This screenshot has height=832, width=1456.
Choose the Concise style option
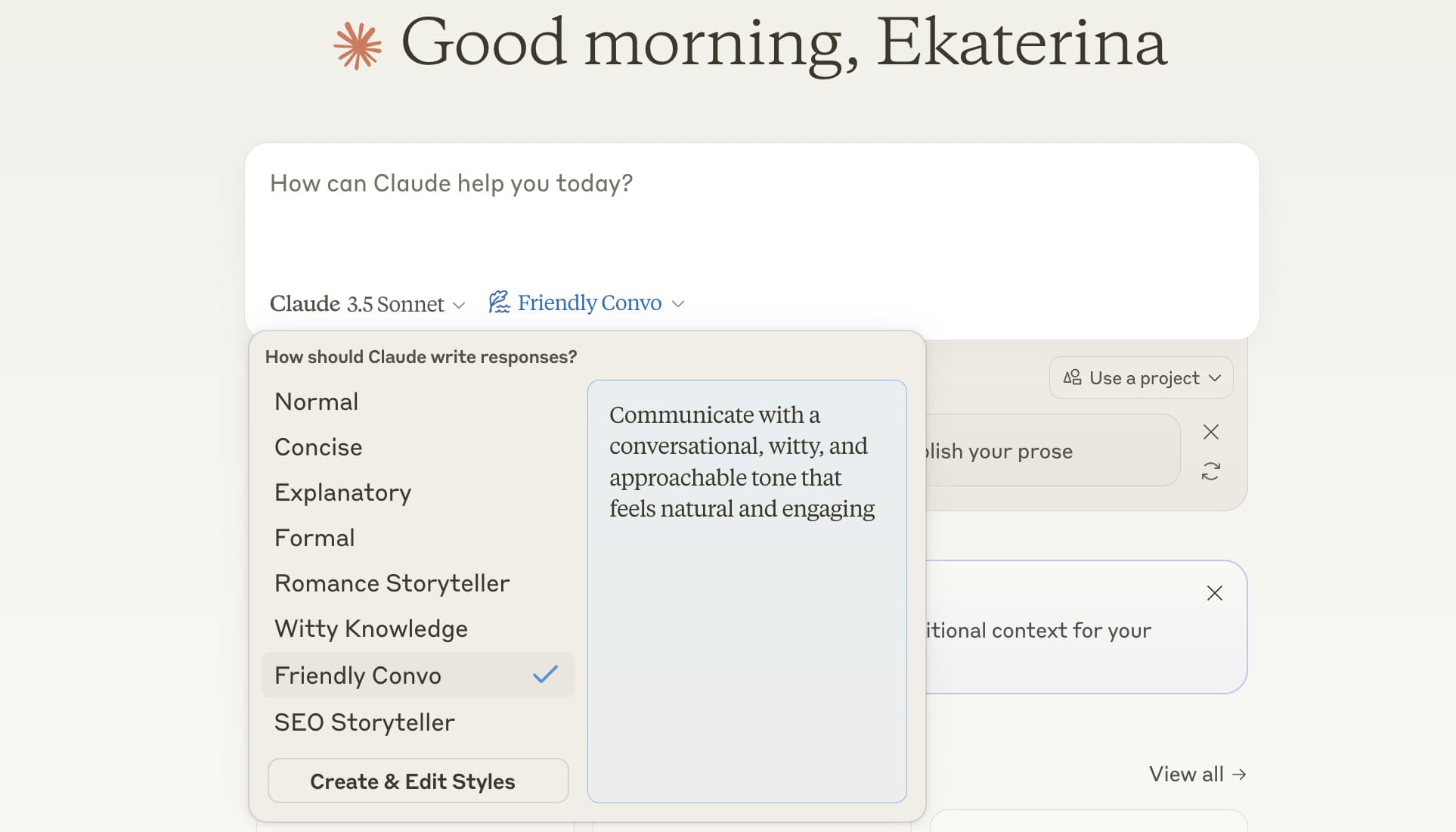click(x=318, y=447)
